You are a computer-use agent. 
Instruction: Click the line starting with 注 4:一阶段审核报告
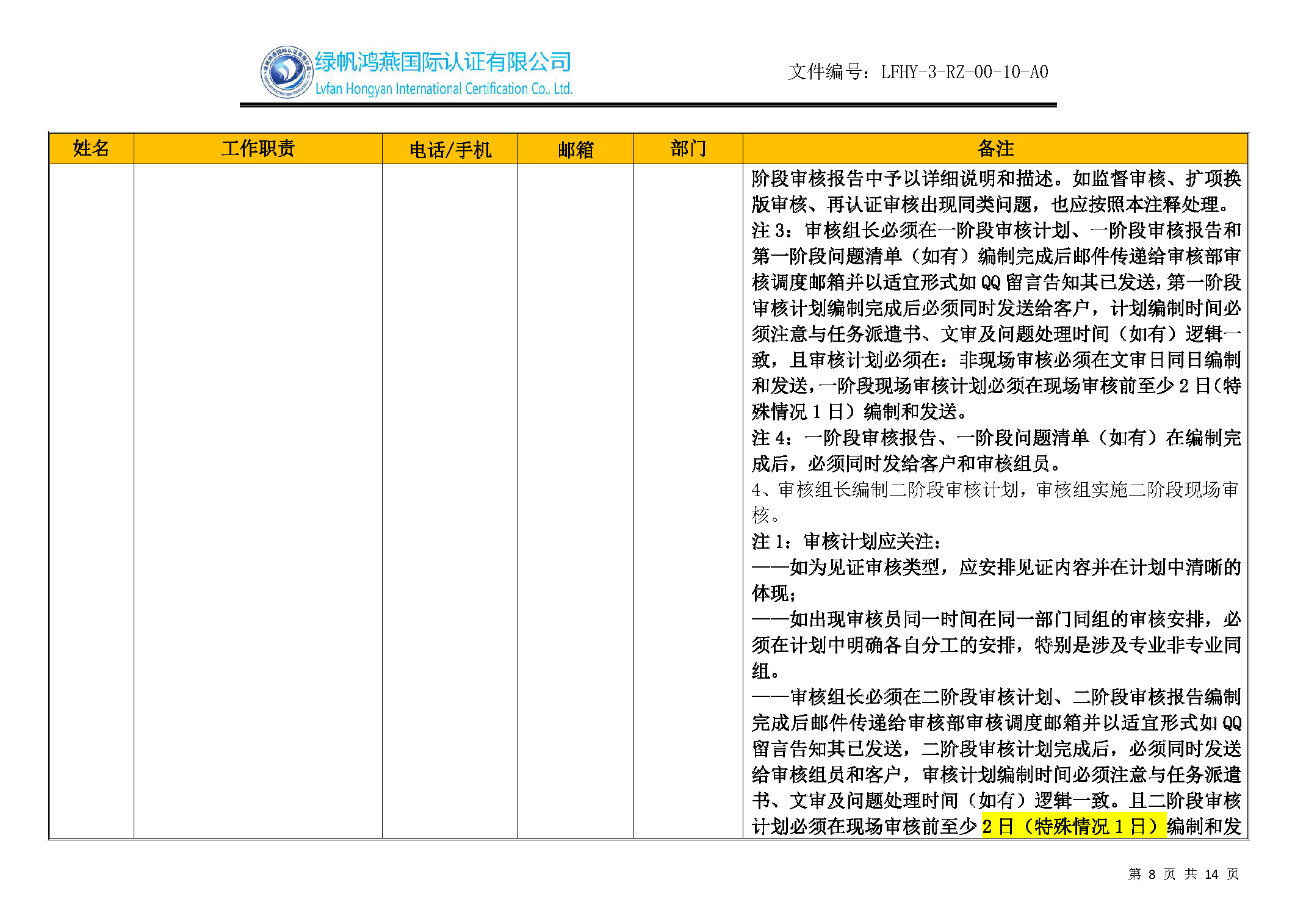coord(995,438)
